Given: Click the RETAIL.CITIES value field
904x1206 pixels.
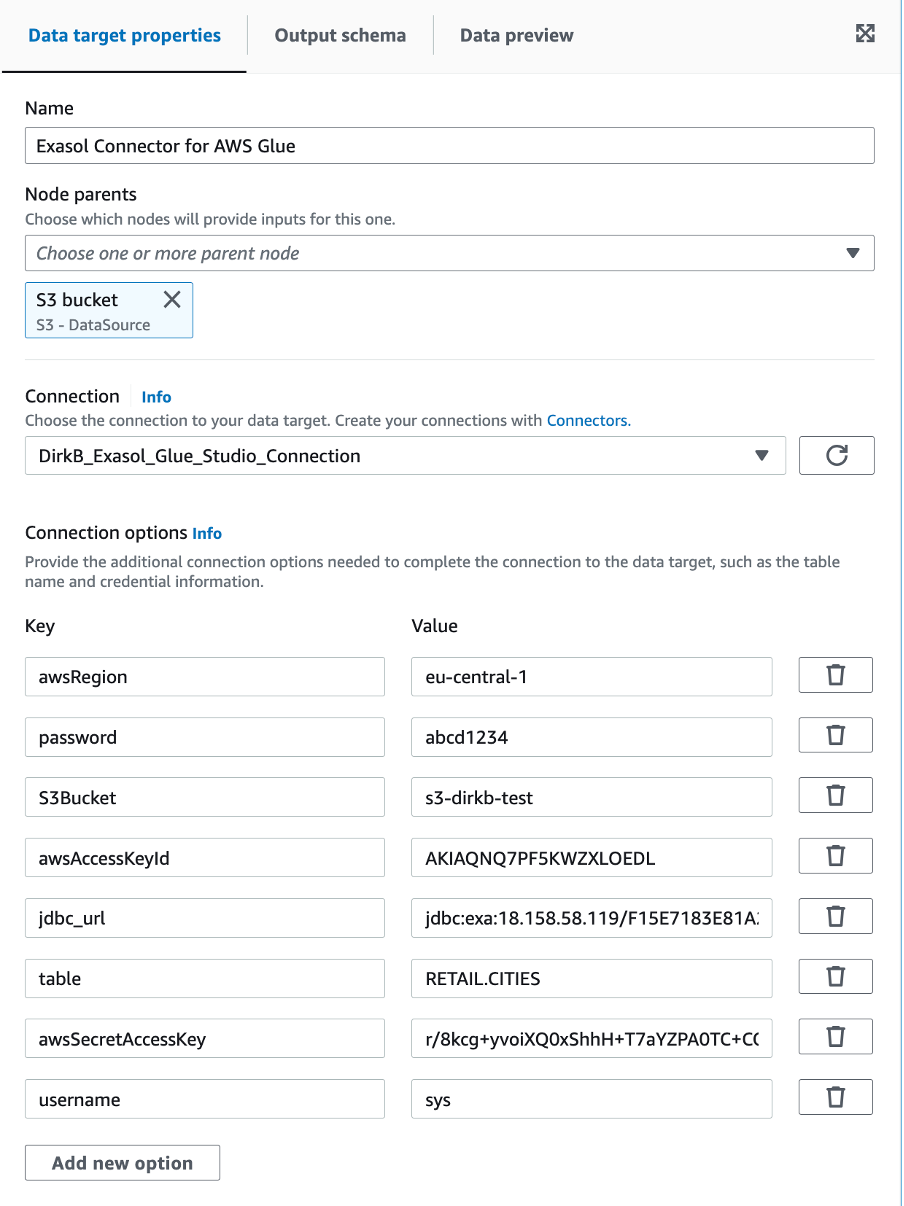Looking at the screenshot, I should click(x=592, y=978).
